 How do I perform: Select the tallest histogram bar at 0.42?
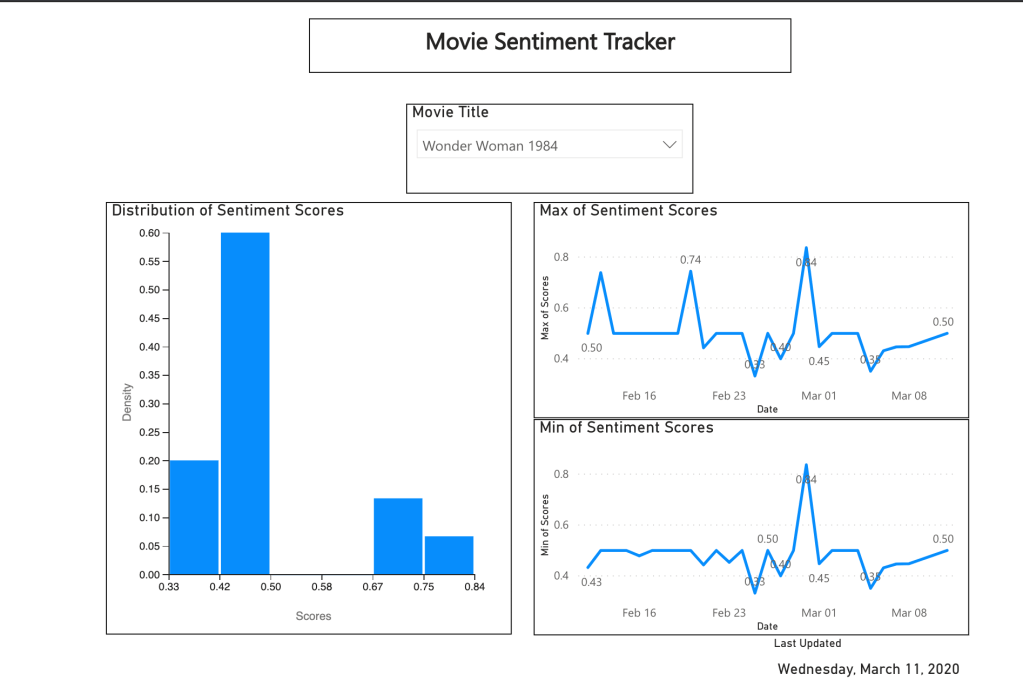(245, 403)
